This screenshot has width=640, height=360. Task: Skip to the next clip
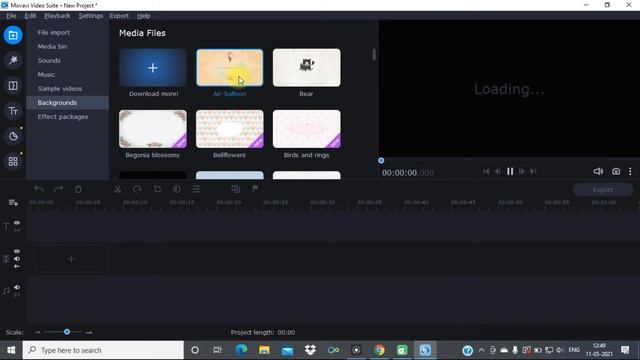tap(533, 171)
